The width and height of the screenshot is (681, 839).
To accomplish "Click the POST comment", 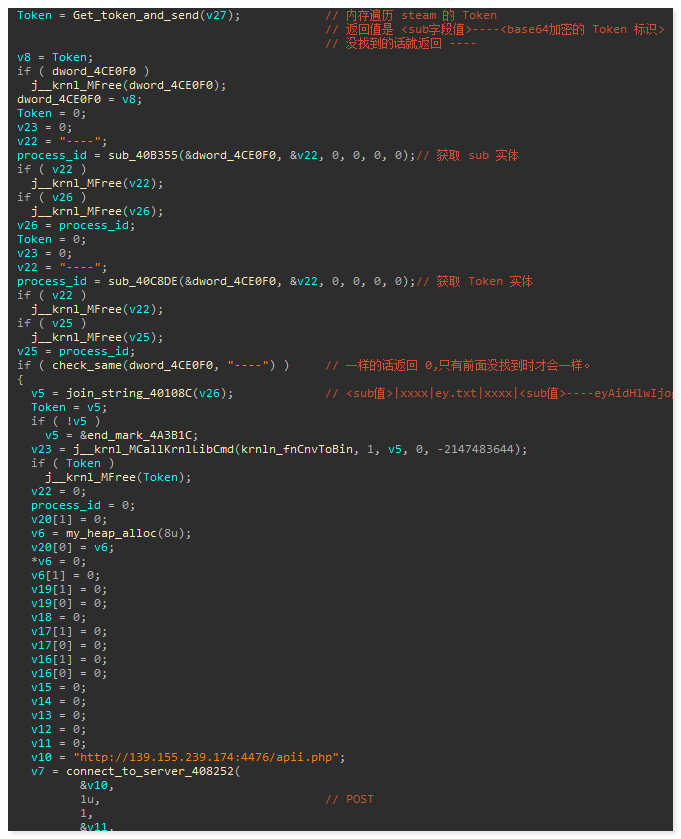I will pos(359,799).
